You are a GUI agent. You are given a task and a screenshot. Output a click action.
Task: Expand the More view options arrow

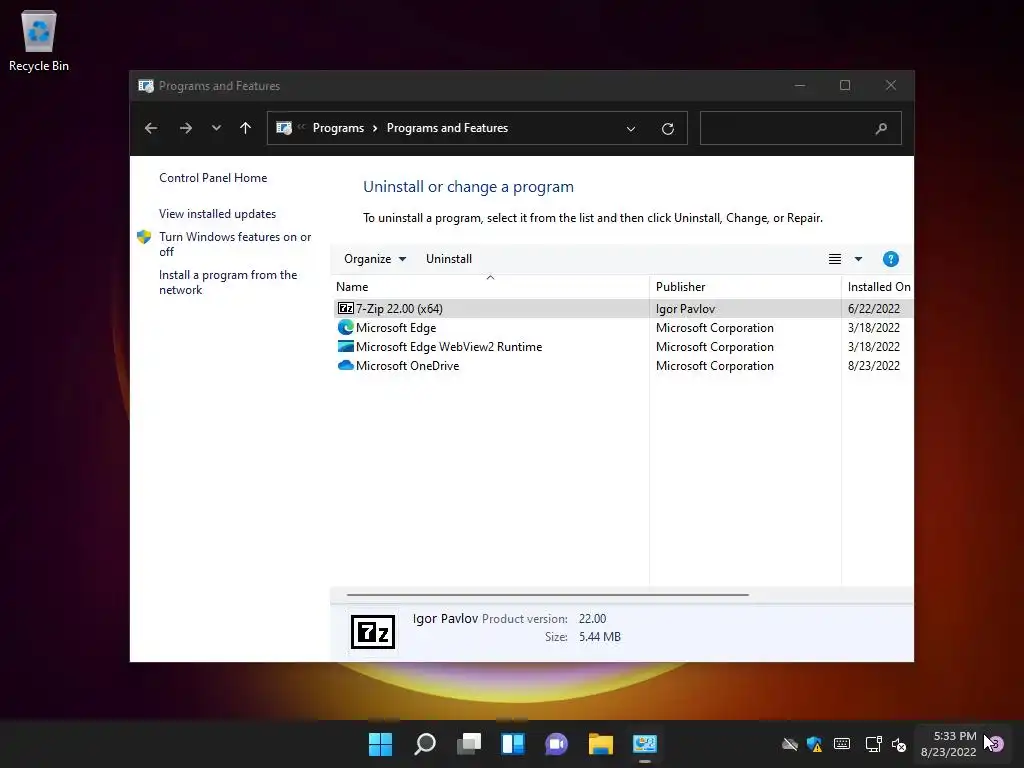pos(858,259)
